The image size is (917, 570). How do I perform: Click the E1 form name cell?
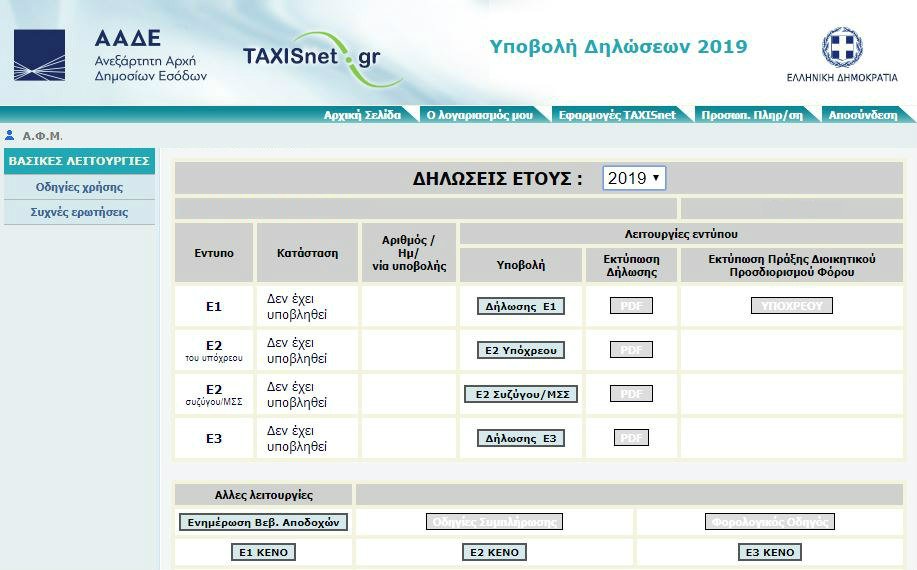tap(214, 306)
